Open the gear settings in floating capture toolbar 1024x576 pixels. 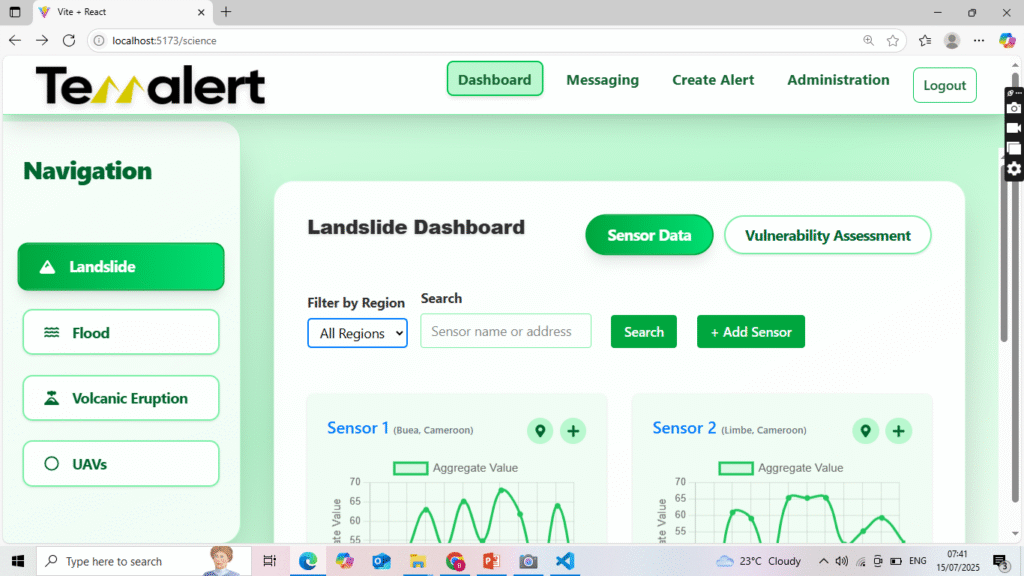point(1014,169)
